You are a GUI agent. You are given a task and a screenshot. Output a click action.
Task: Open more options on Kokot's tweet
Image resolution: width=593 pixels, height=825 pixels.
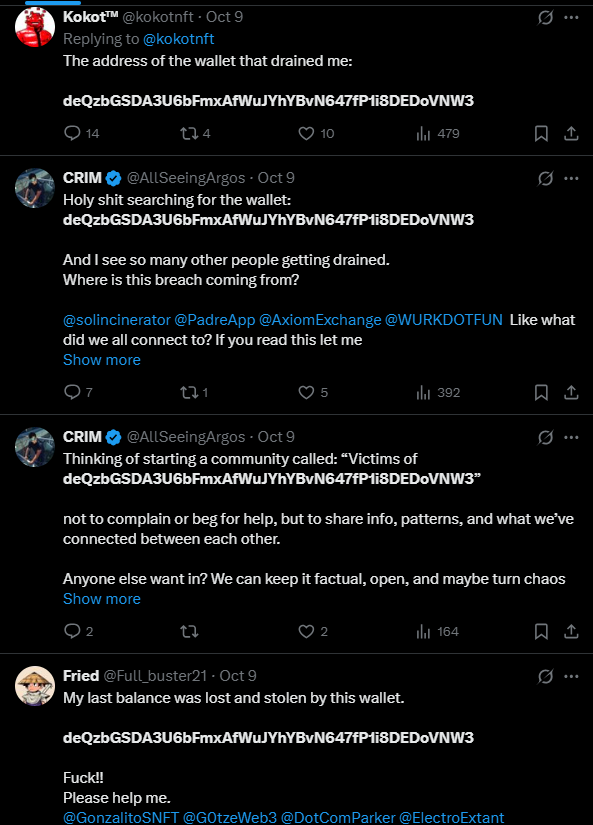click(571, 17)
